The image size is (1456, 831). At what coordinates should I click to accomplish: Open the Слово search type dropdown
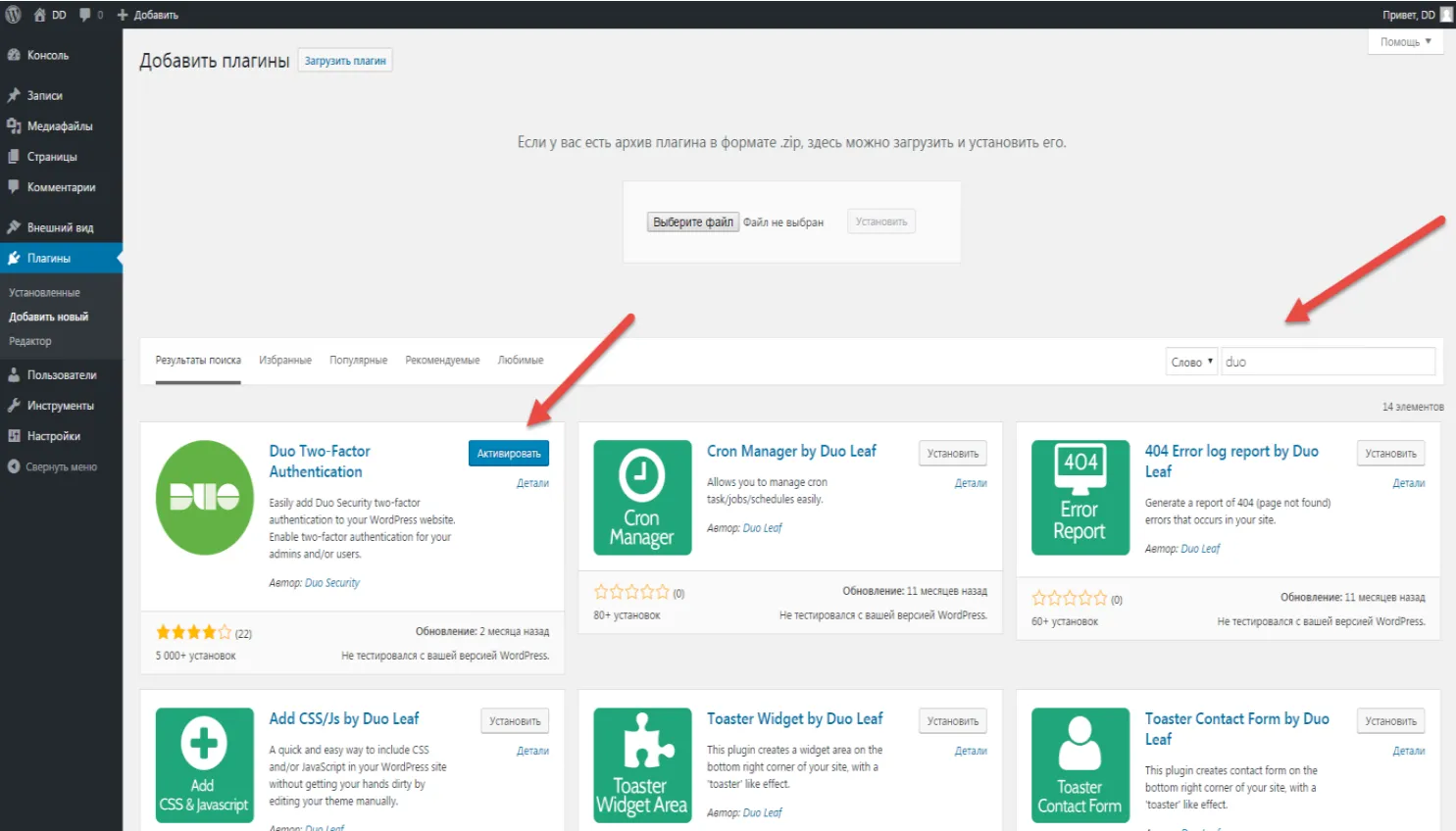click(x=1191, y=362)
